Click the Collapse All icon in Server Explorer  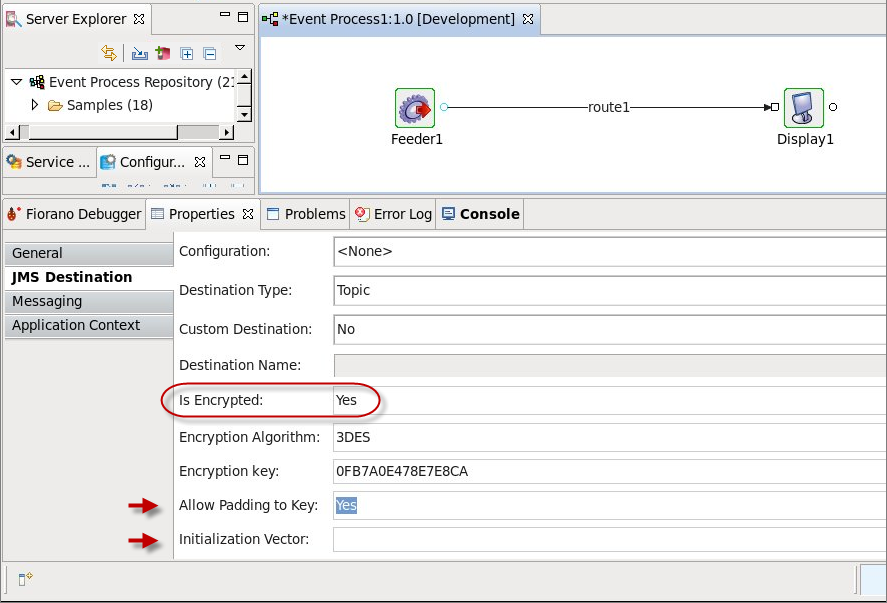click(x=210, y=54)
